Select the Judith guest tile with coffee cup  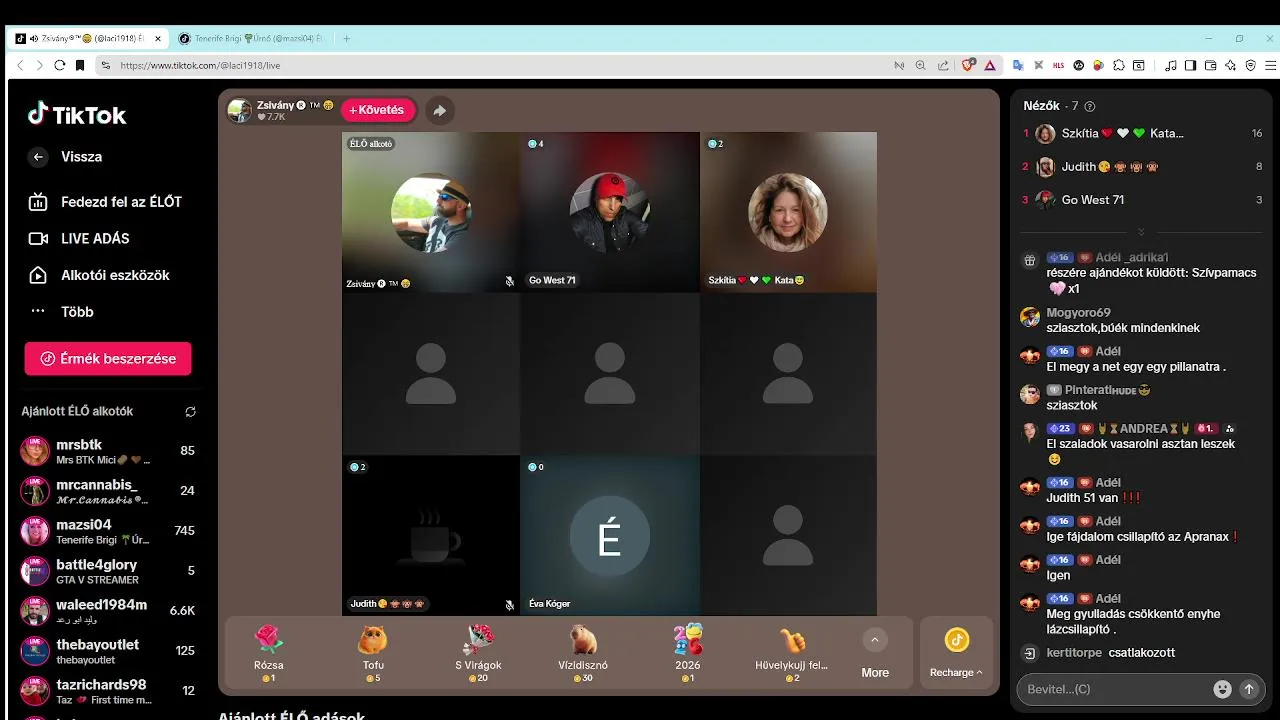click(431, 535)
